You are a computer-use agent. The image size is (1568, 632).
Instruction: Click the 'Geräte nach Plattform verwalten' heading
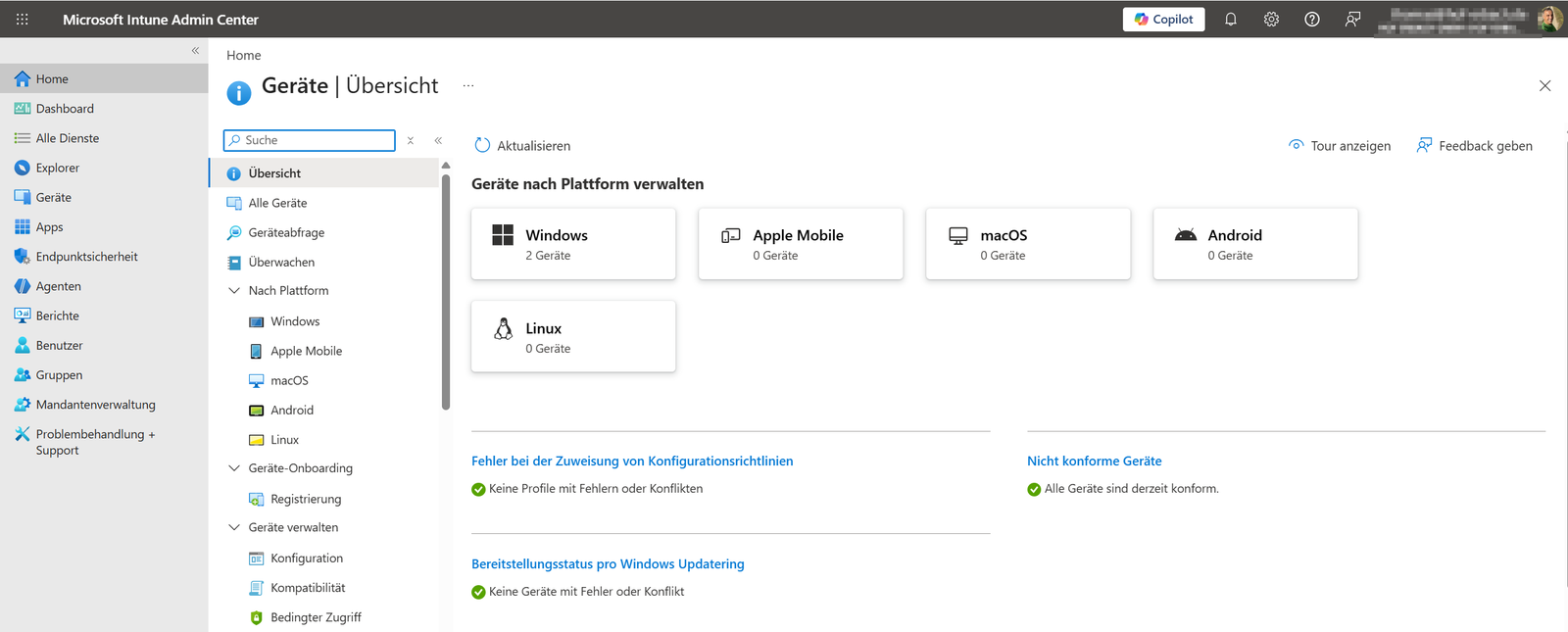coord(587,183)
